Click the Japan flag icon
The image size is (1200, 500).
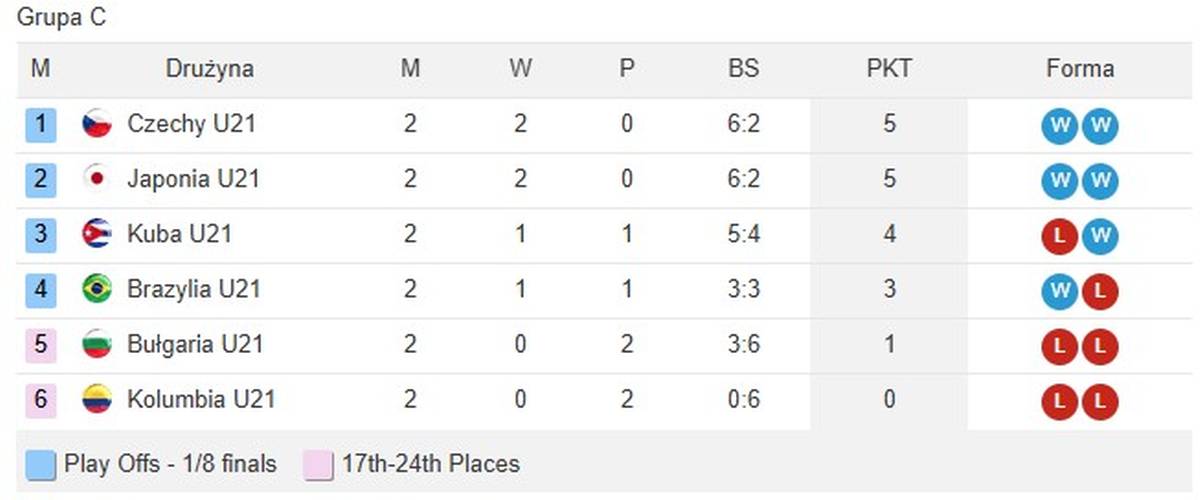pyautogui.click(x=97, y=180)
